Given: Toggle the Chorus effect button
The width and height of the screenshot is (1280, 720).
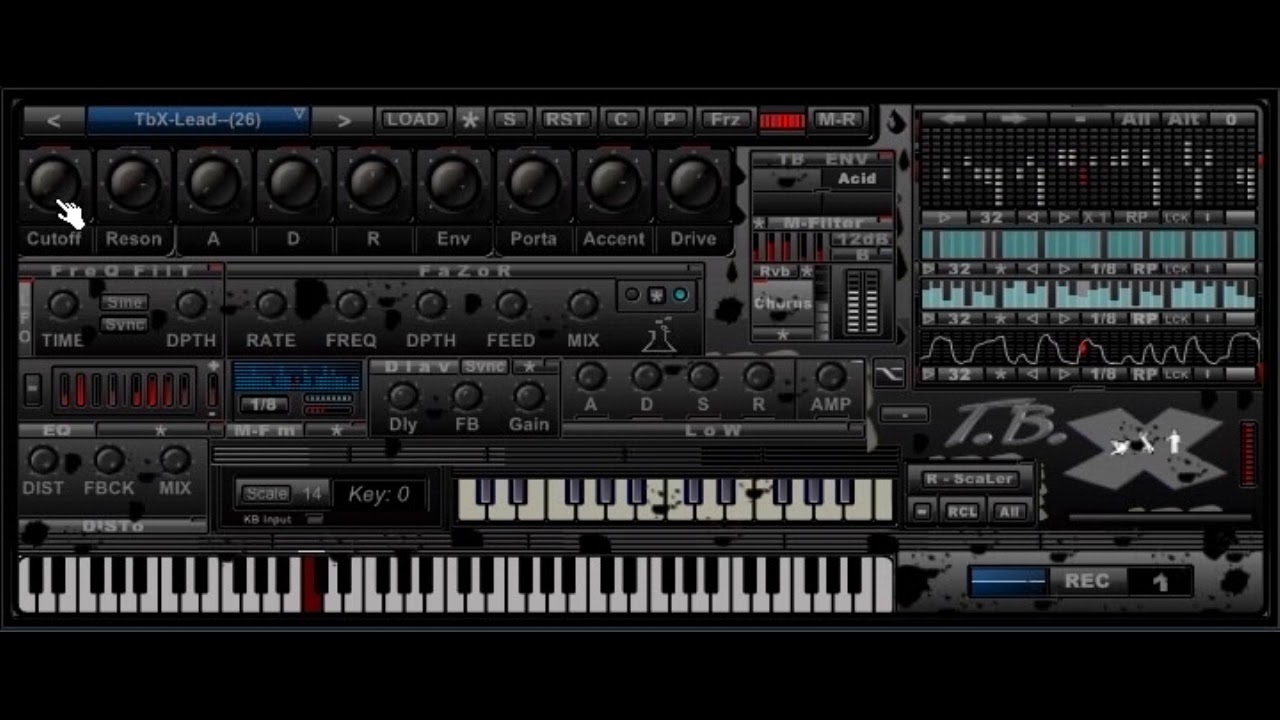Looking at the screenshot, I should click(x=783, y=303).
